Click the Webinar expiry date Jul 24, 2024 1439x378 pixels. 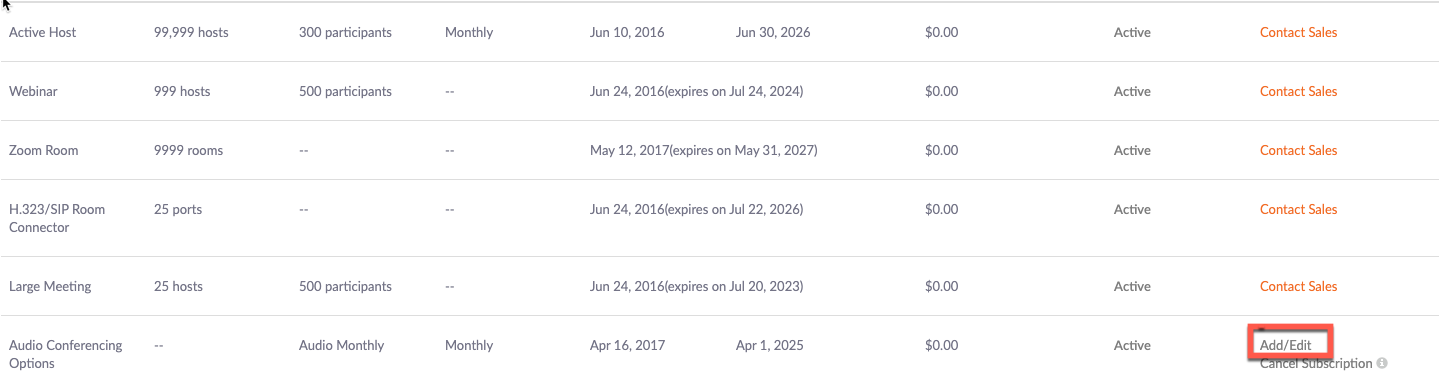coord(765,91)
